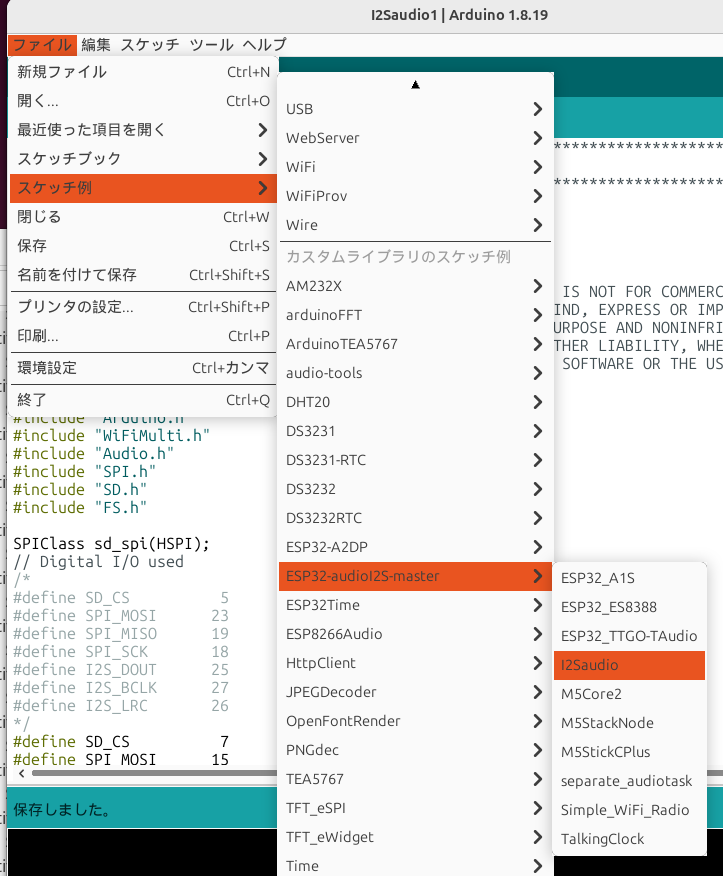Open the ファイル menu

coord(42,45)
